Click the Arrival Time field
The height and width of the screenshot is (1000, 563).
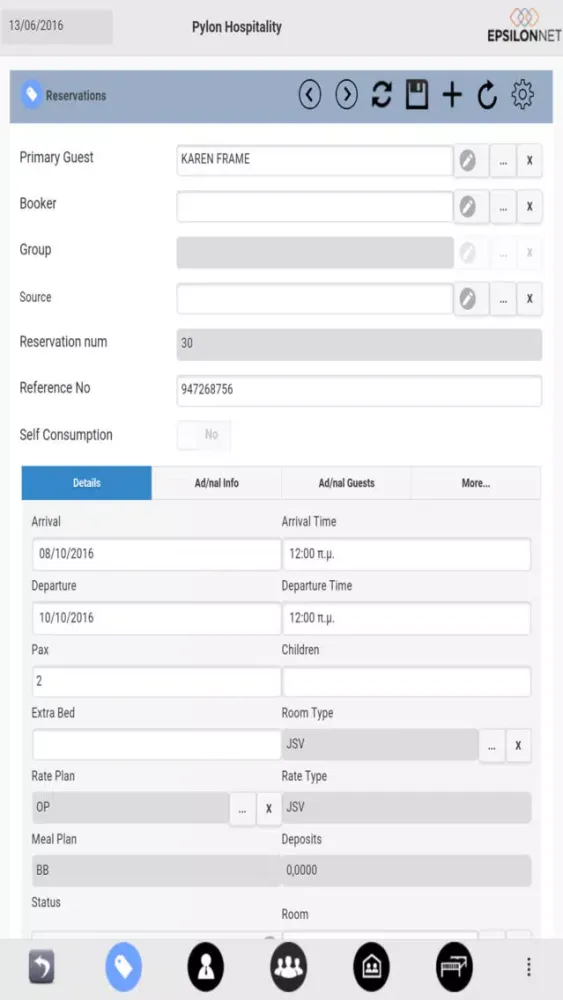406,554
